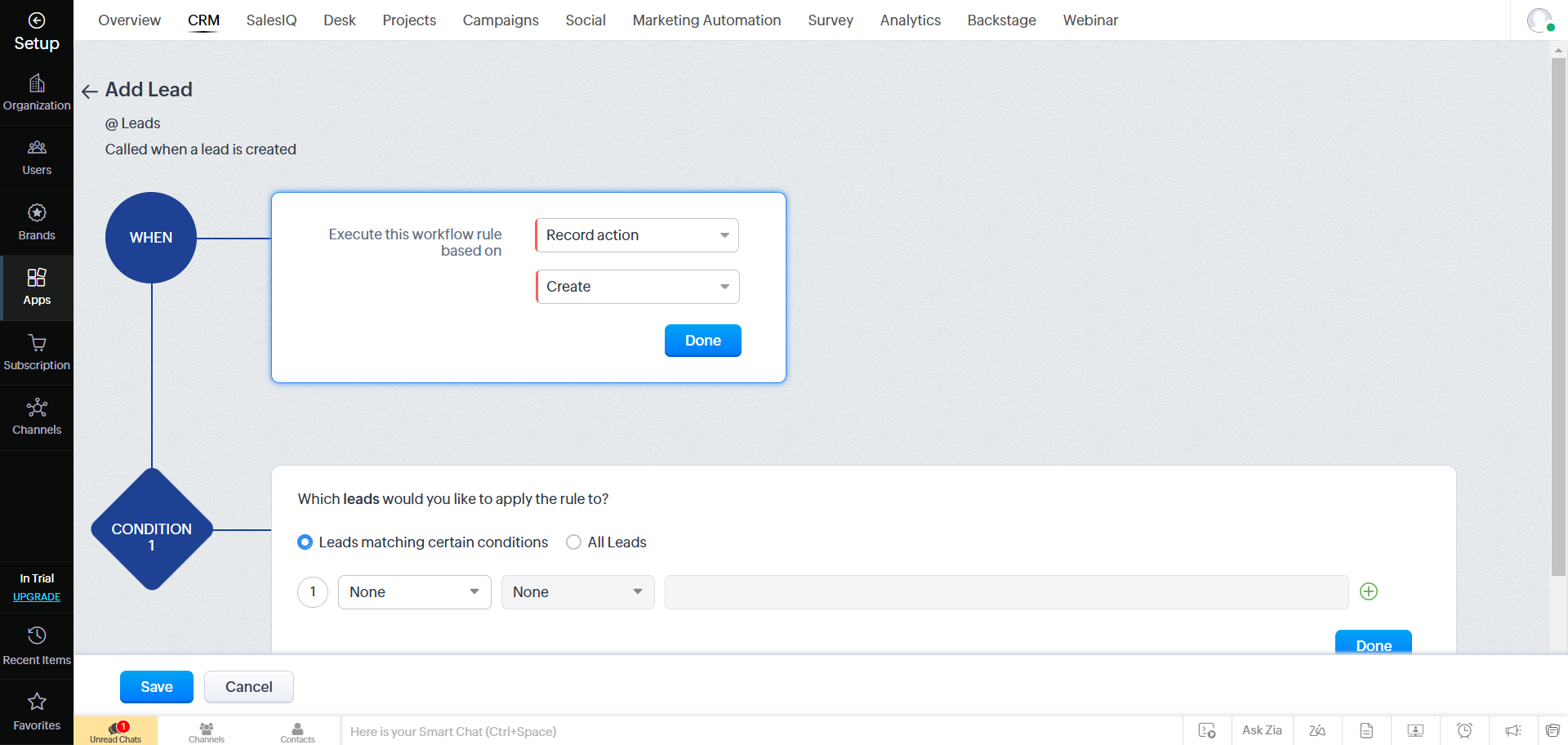This screenshot has height=745, width=1568.
Task: Click the condition value input field
Action: click(1006, 592)
